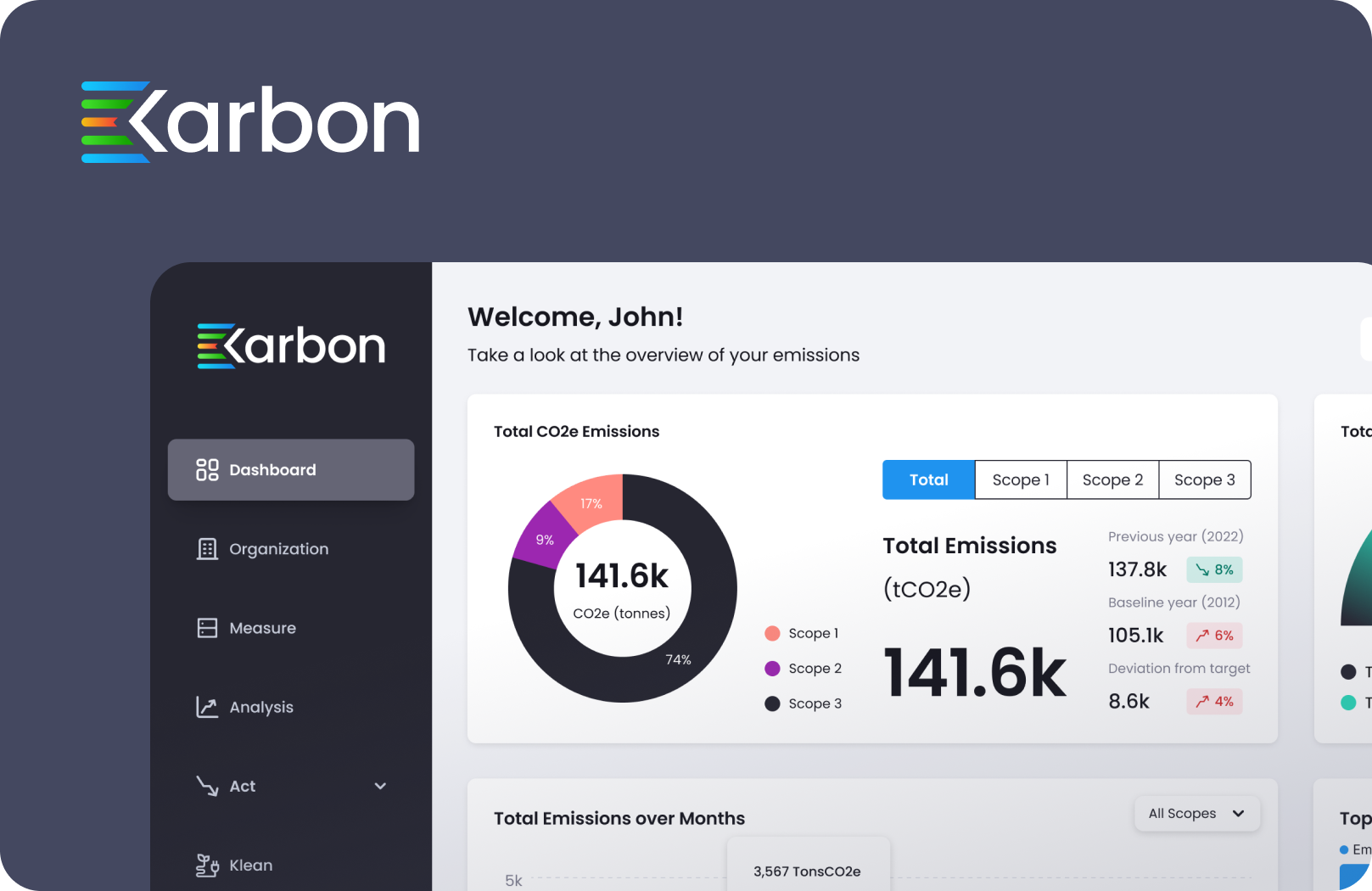The height and width of the screenshot is (891, 1372).
Task: Click the Act downward trend icon
Action: 207,786
